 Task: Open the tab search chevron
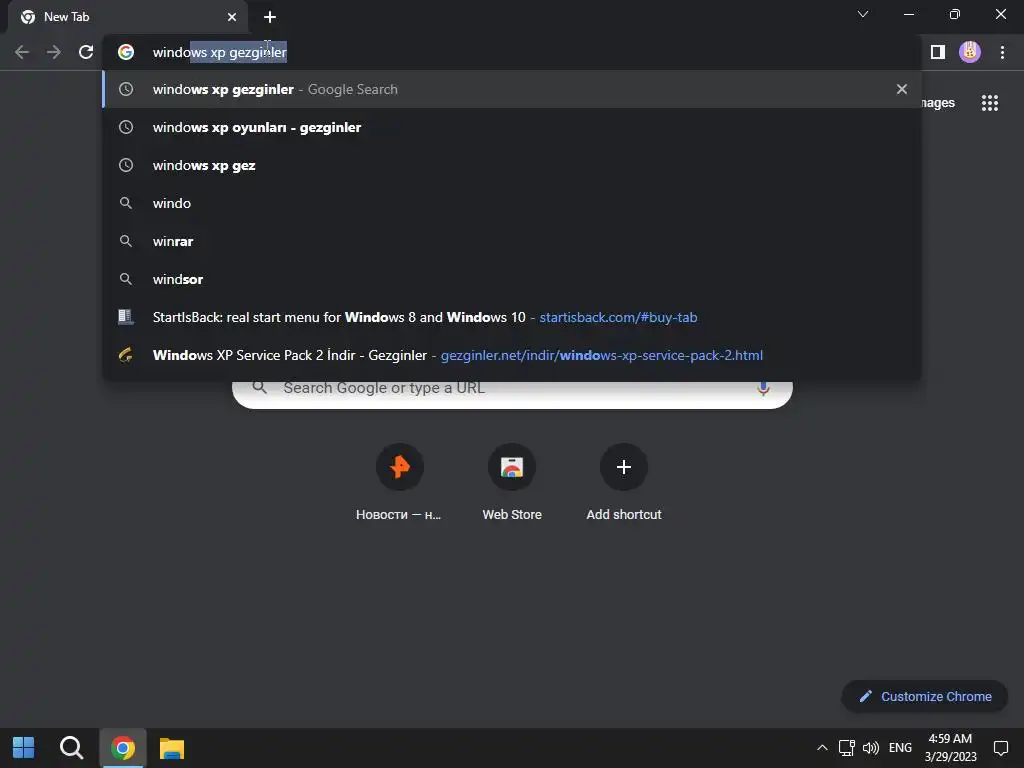(x=863, y=14)
